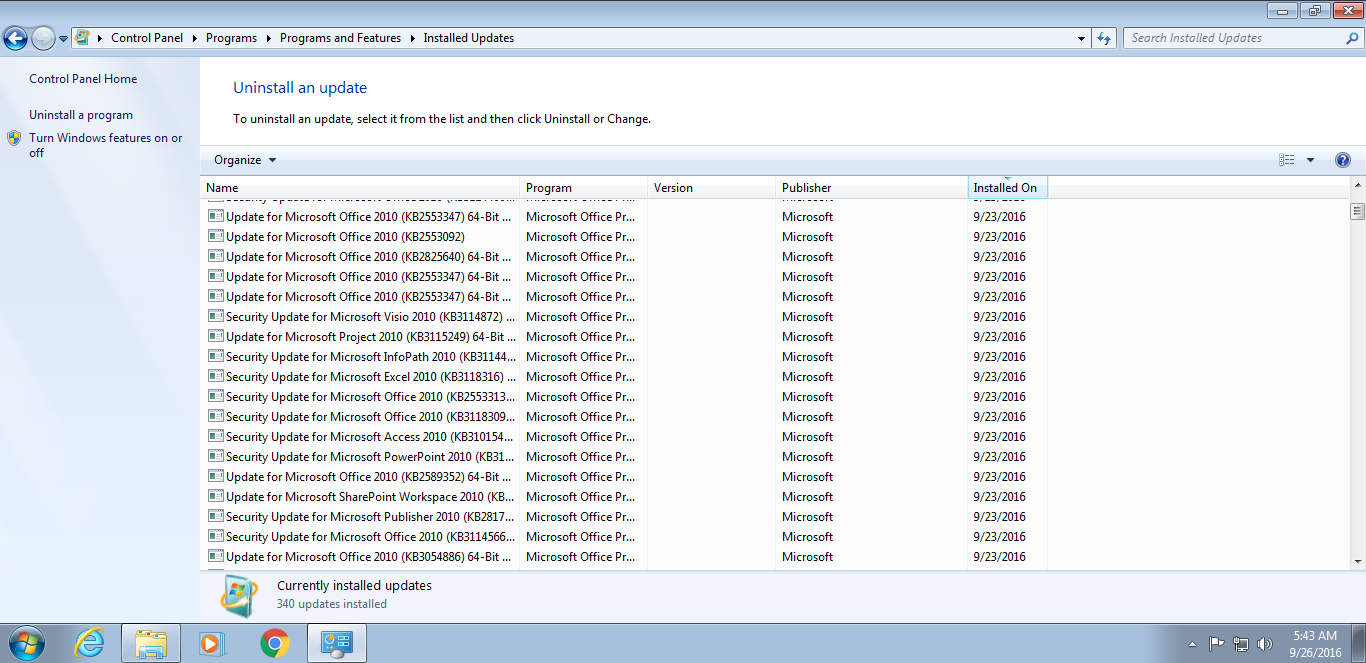Sort by the Program column header

point(584,188)
